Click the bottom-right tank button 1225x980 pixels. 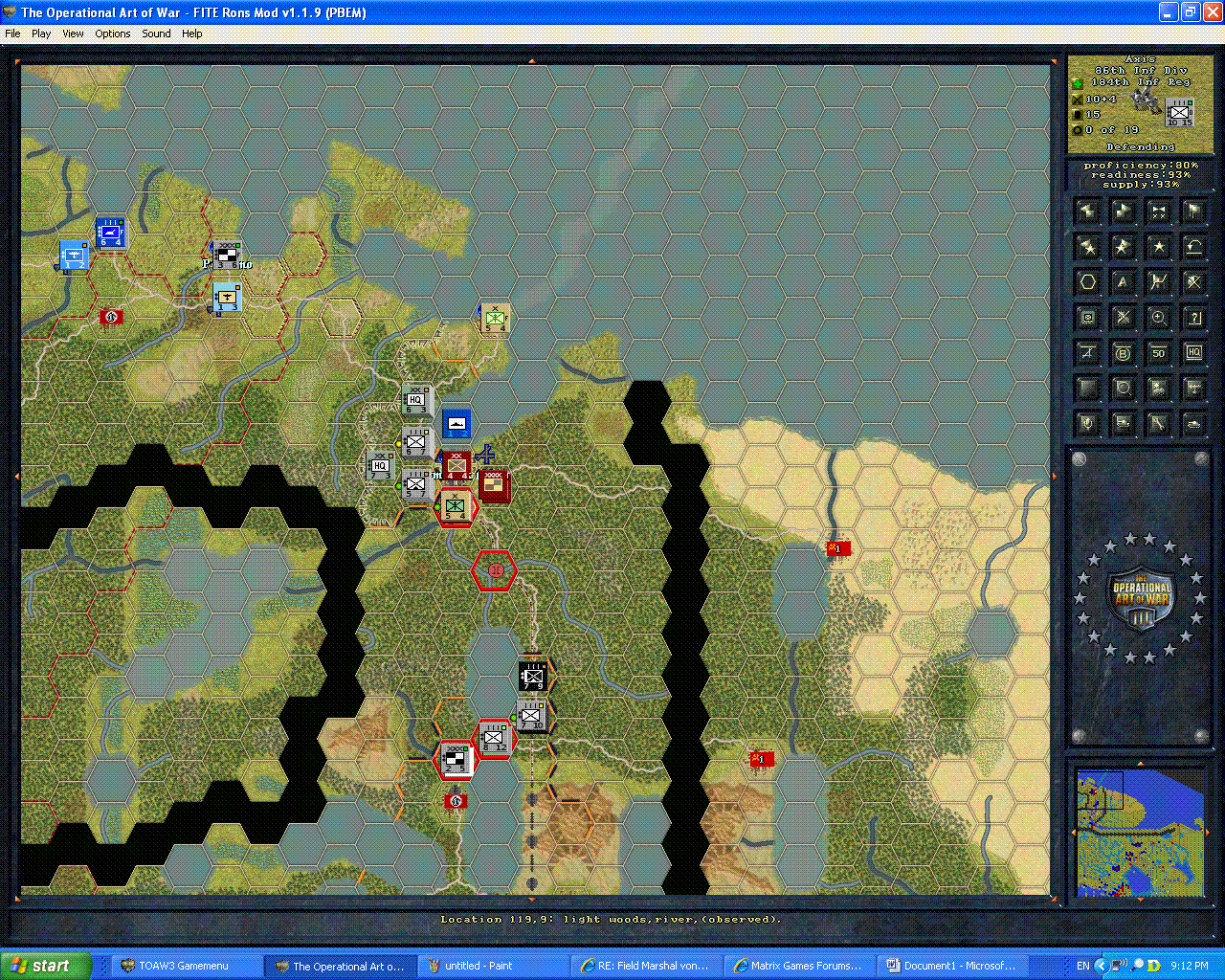(x=1193, y=423)
